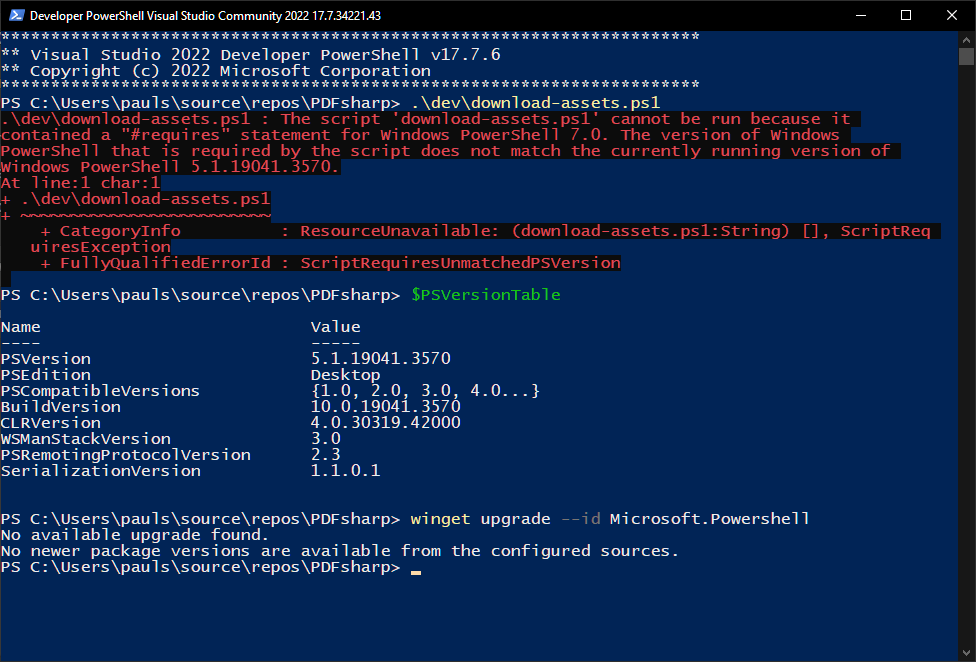Screen dimensions: 976x662
Task: Select the ScriptRequiresUnmatchedPSVersion error ID
Action: coord(460,262)
